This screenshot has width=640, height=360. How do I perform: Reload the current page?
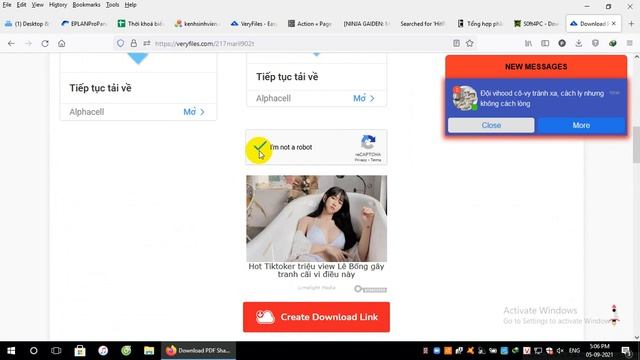click(x=45, y=43)
